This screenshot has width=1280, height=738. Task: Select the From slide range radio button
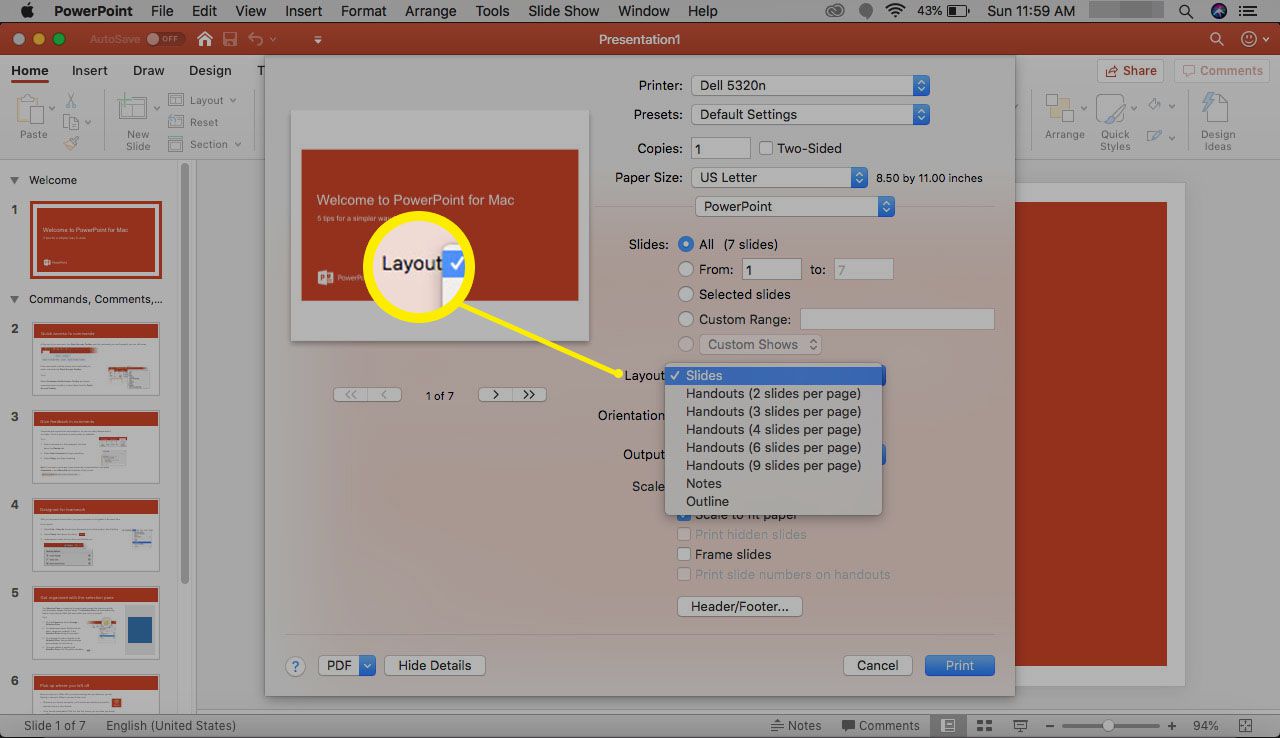pos(686,269)
